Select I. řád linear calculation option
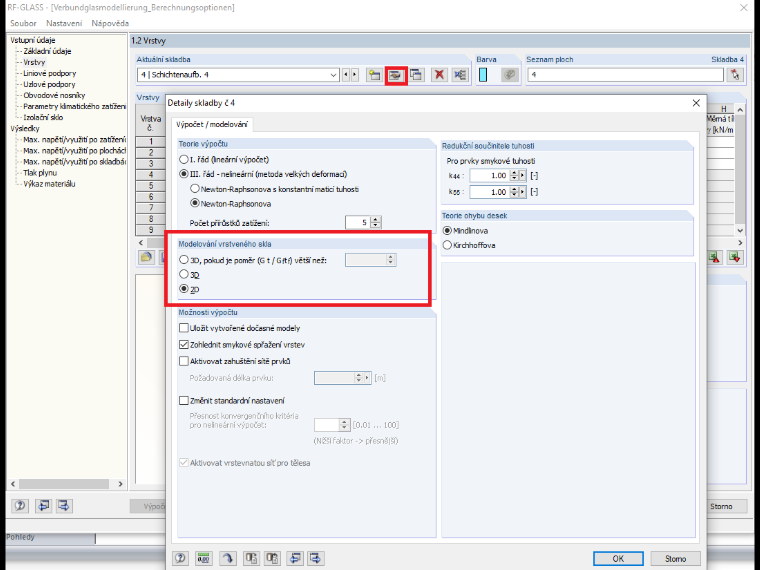This screenshot has width=760, height=570. click(184, 159)
